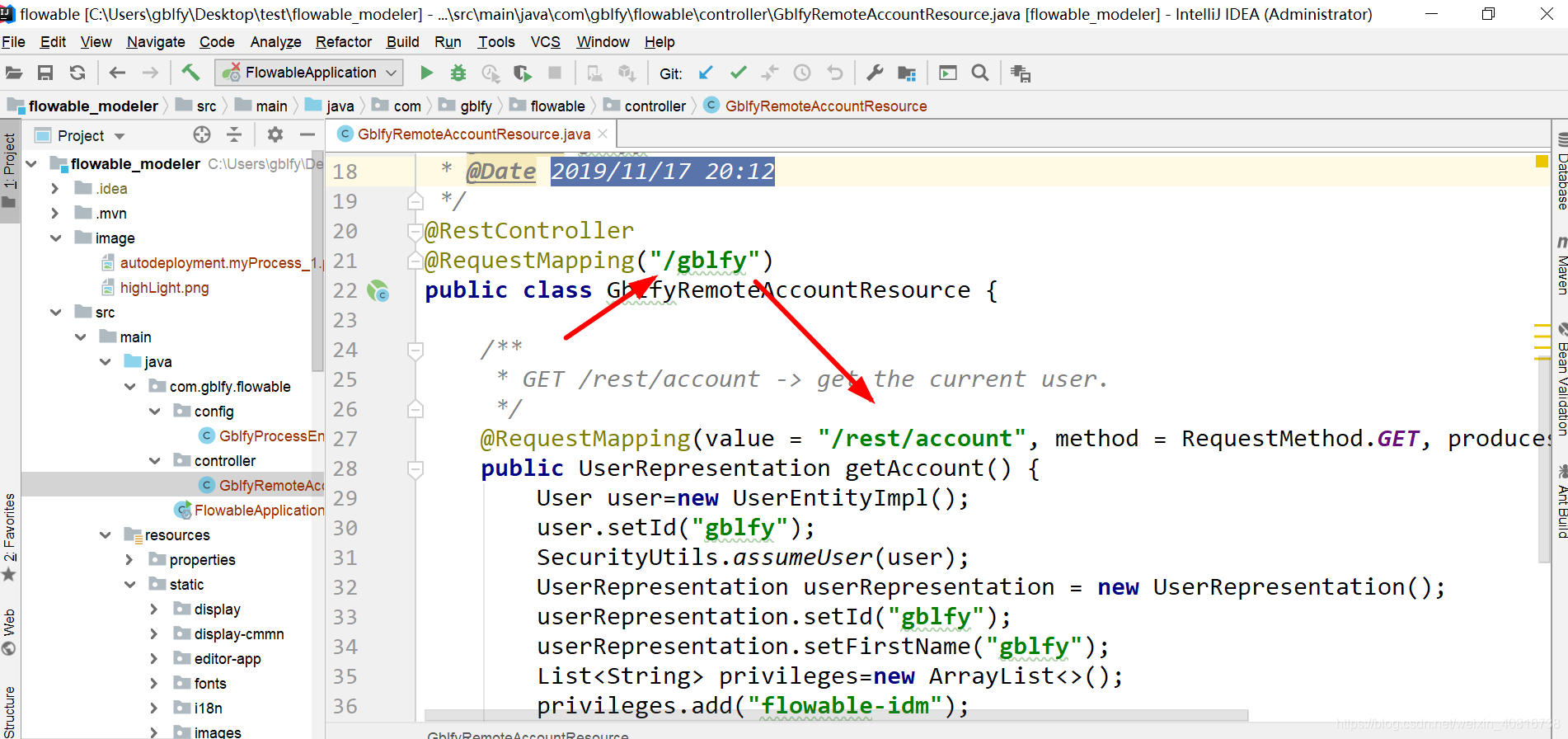Commit changes with the green checkmark
Viewport: 1568px width, 739px height.
(x=739, y=73)
